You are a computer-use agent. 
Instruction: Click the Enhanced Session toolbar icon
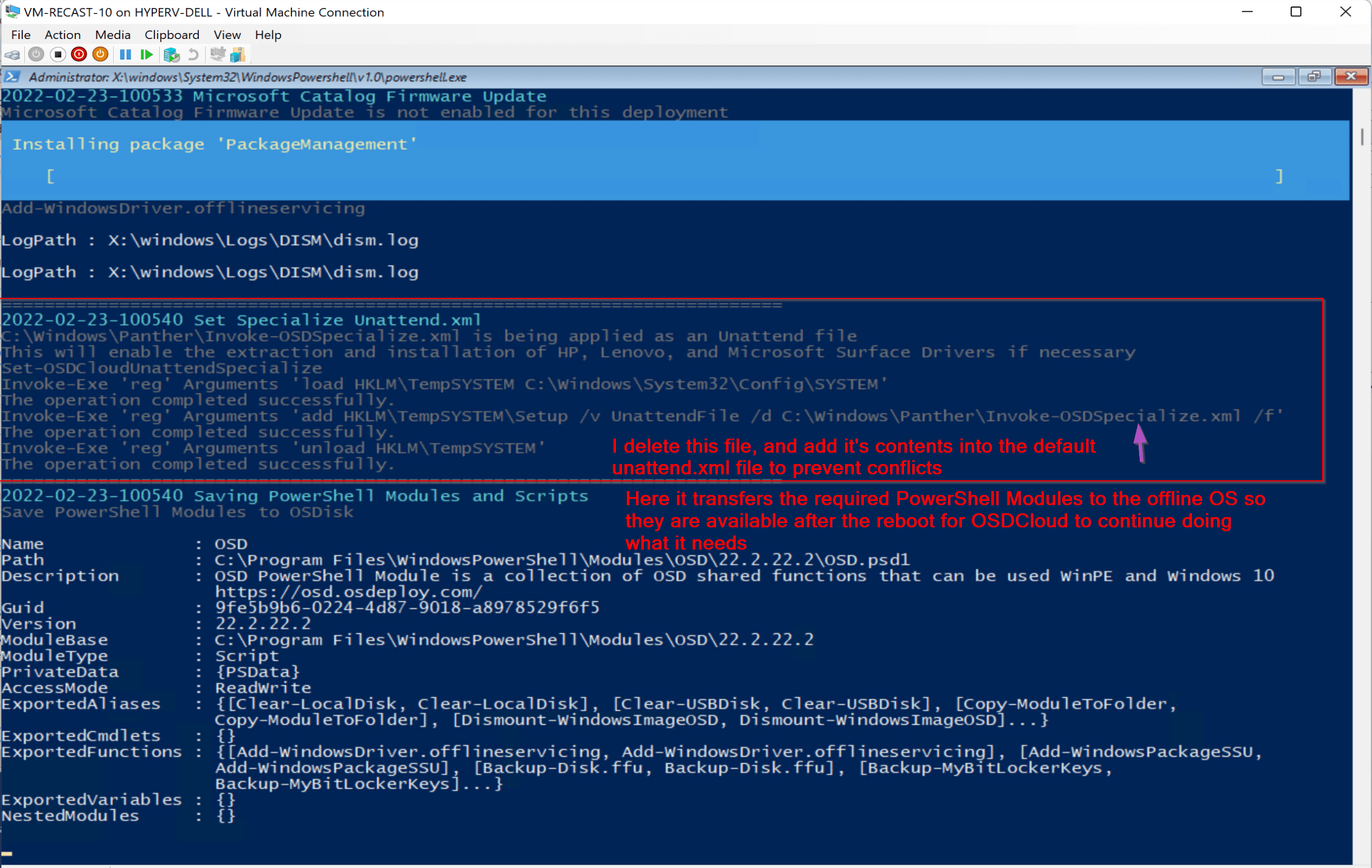click(217, 55)
